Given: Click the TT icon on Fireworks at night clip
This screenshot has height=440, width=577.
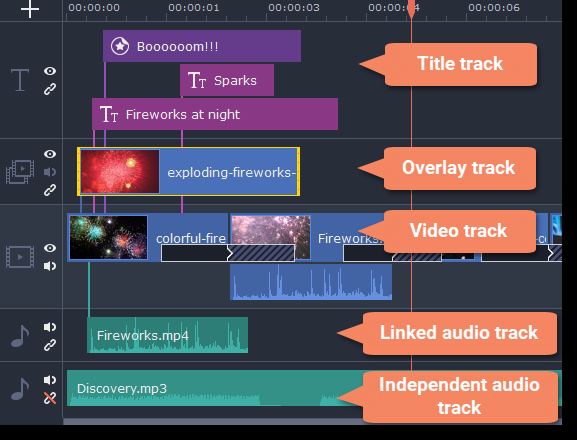Looking at the screenshot, I should (x=109, y=114).
